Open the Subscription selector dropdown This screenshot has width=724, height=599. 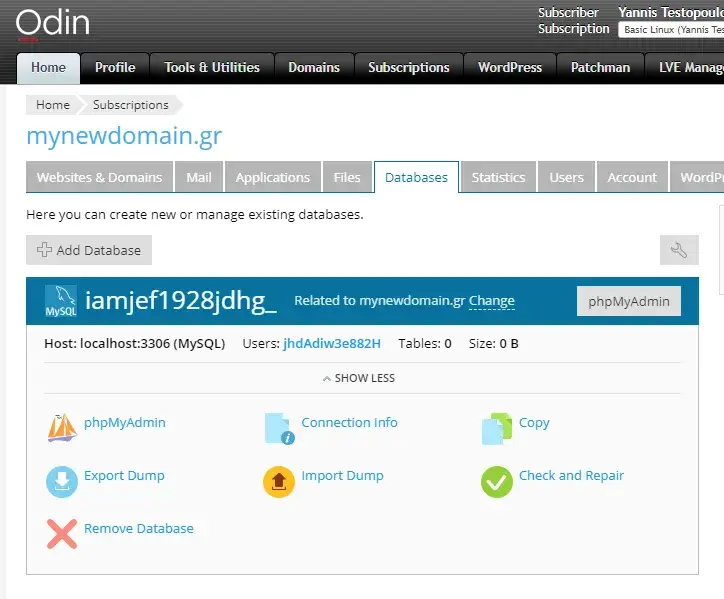671,30
